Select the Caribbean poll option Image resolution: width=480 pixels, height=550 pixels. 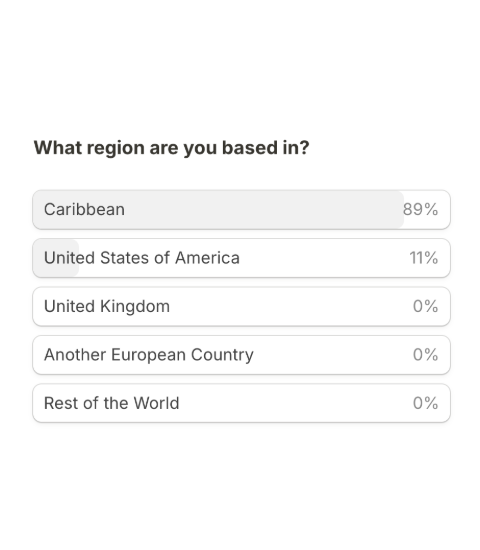point(241,210)
